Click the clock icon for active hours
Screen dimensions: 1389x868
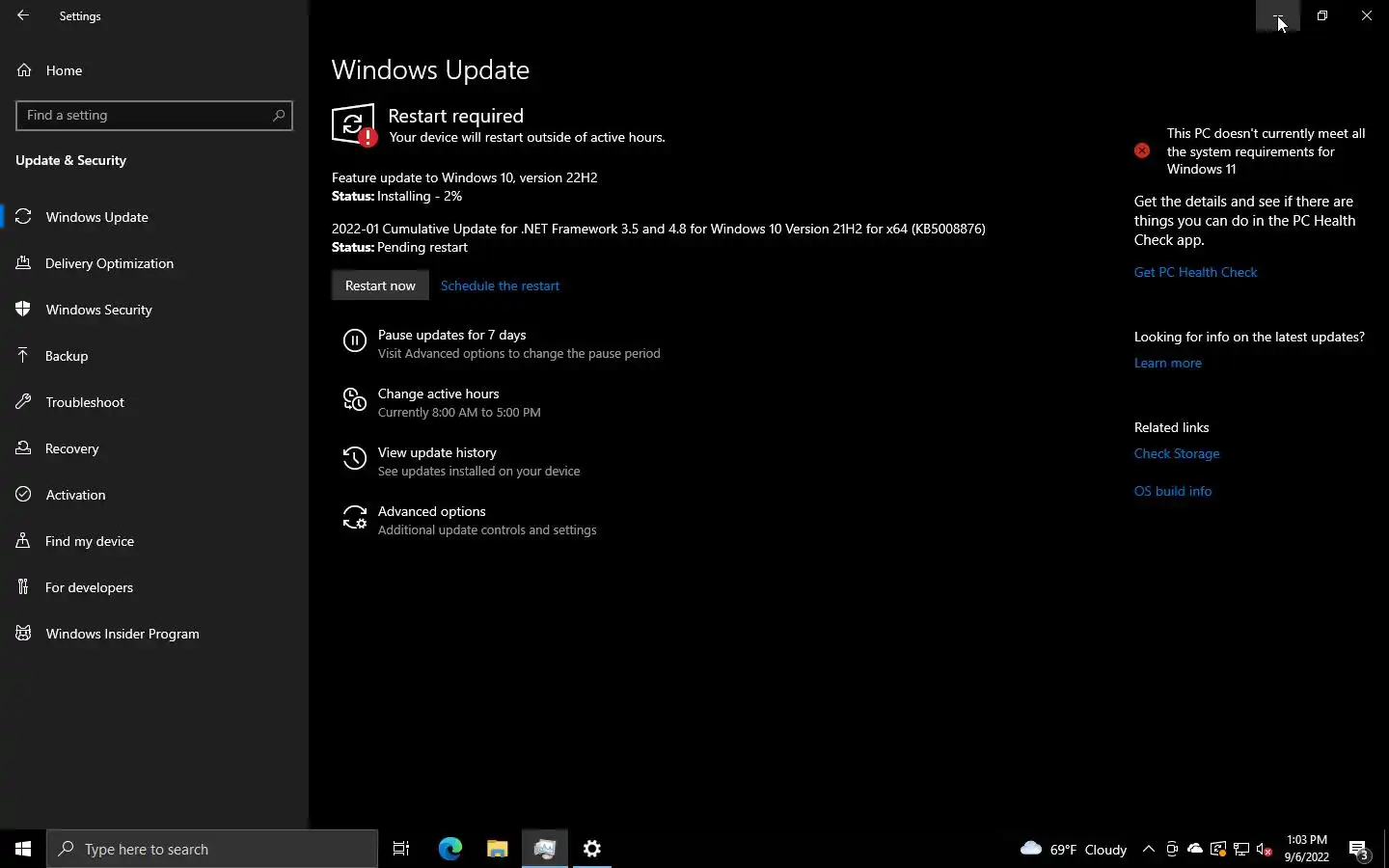click(355, 399)
